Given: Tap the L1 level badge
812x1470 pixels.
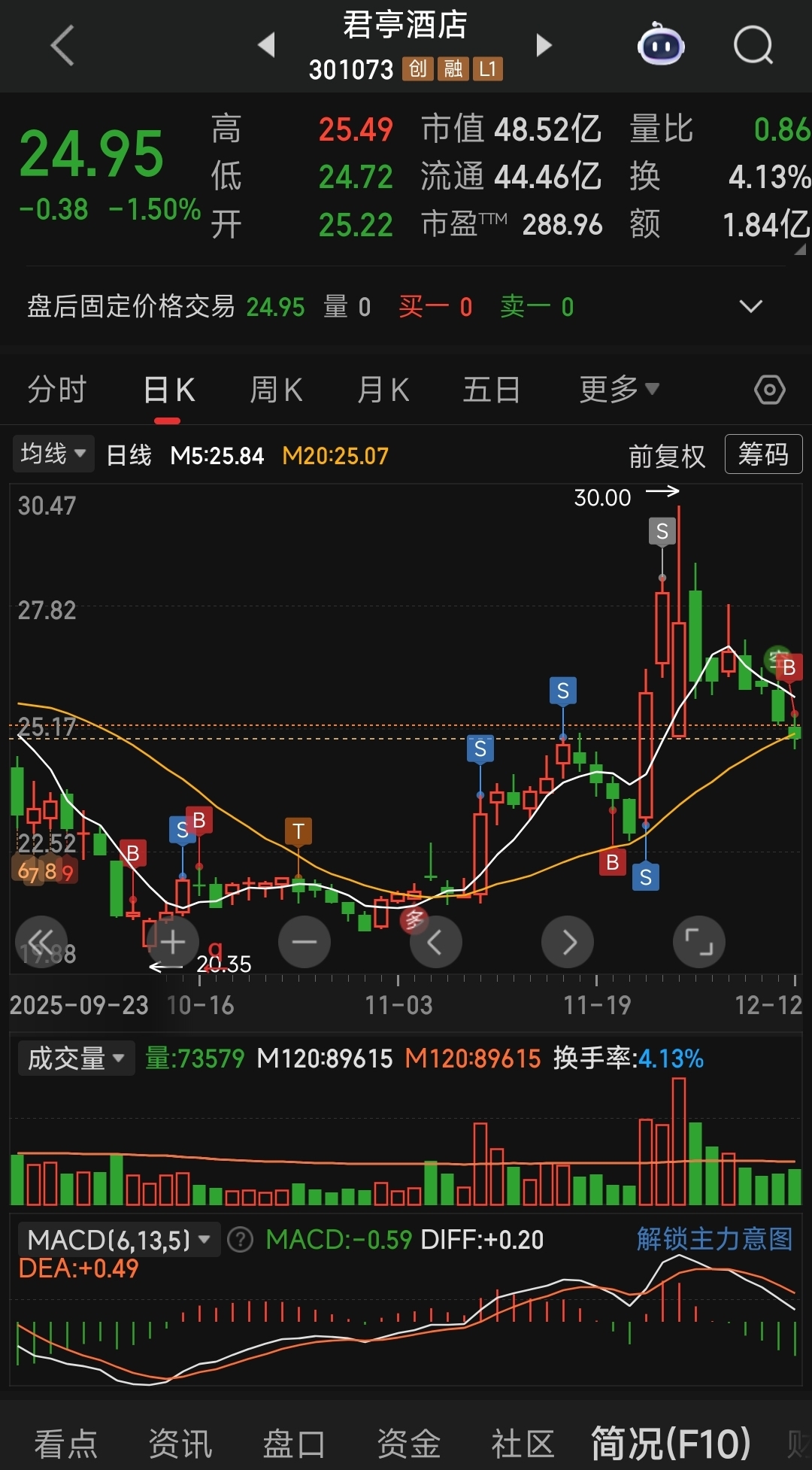Looking at the screenshot, I should point(488,69).
